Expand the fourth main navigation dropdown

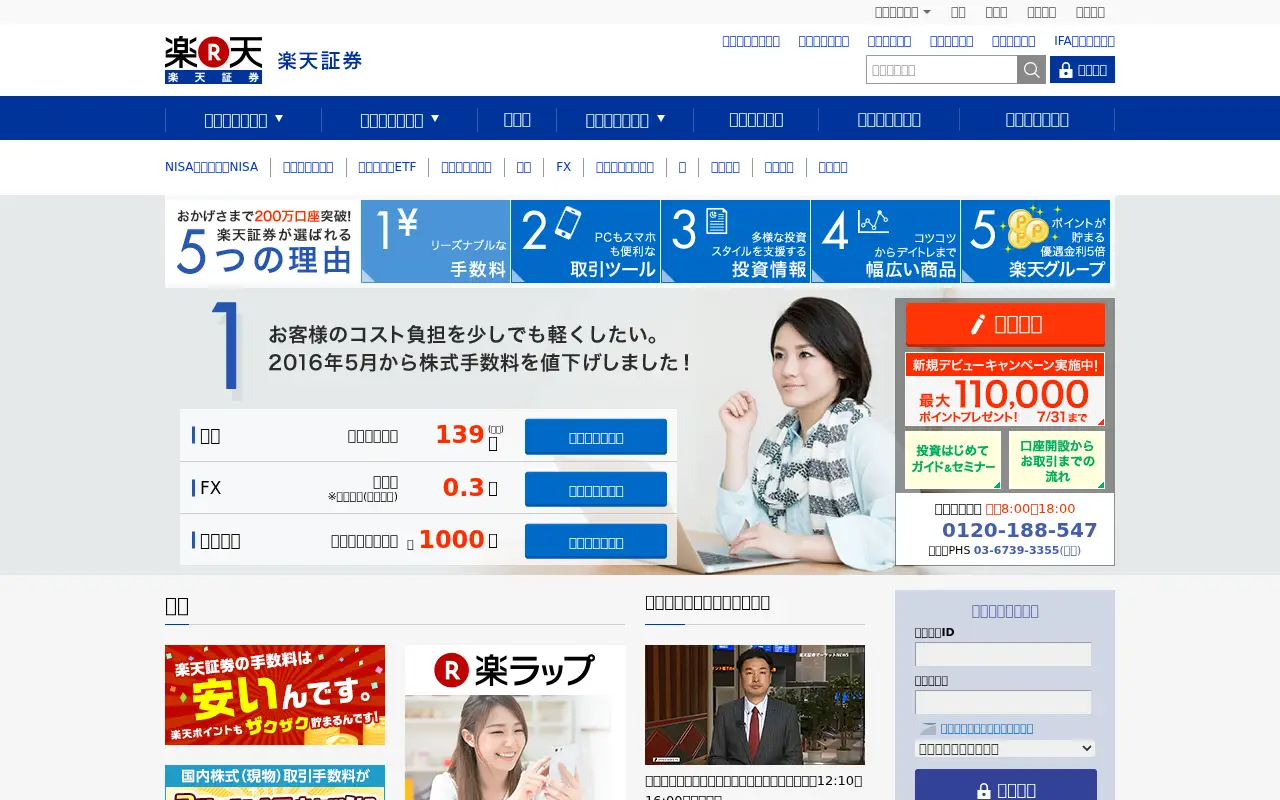625,119
